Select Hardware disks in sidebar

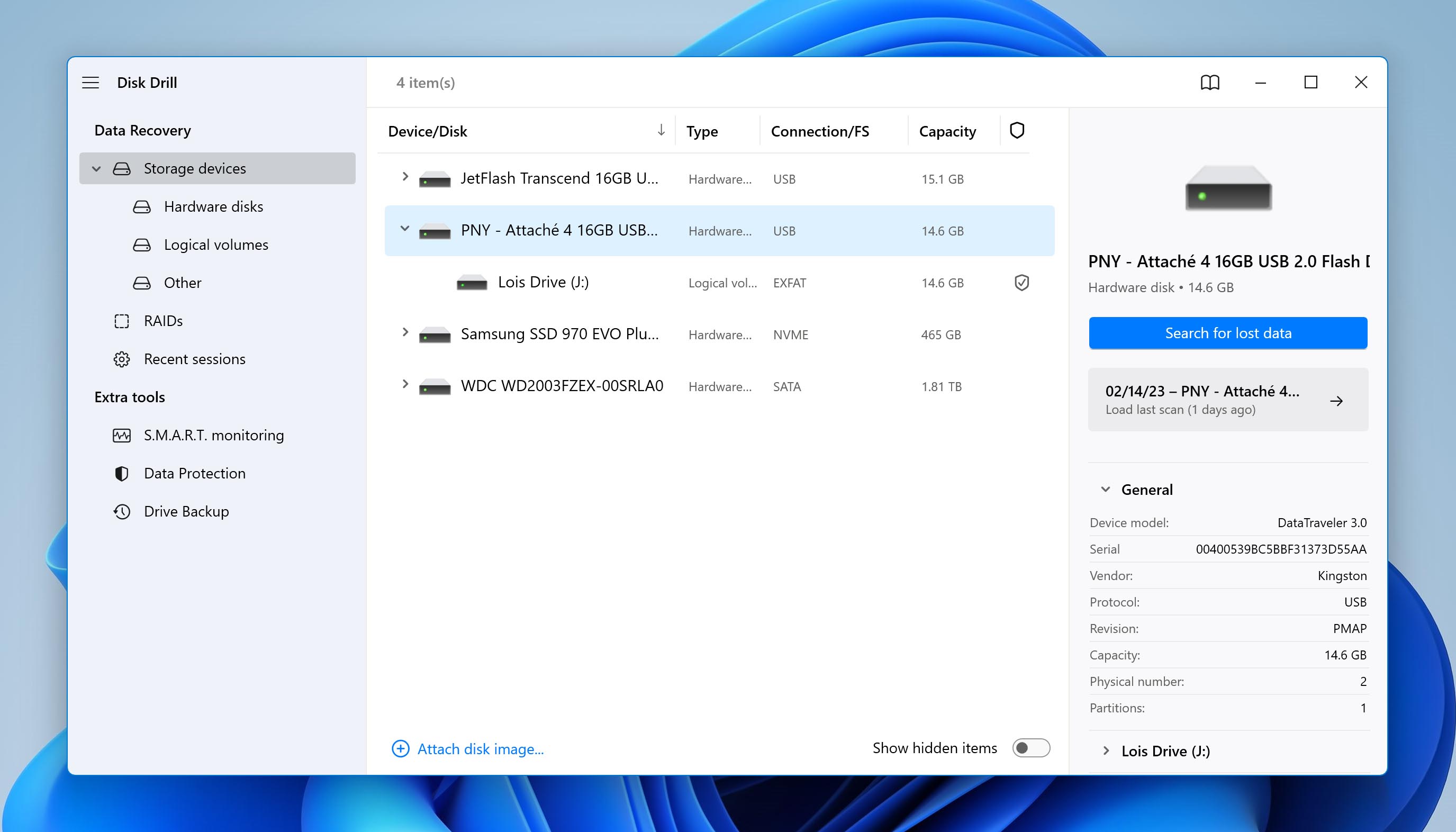coord(213,206)
